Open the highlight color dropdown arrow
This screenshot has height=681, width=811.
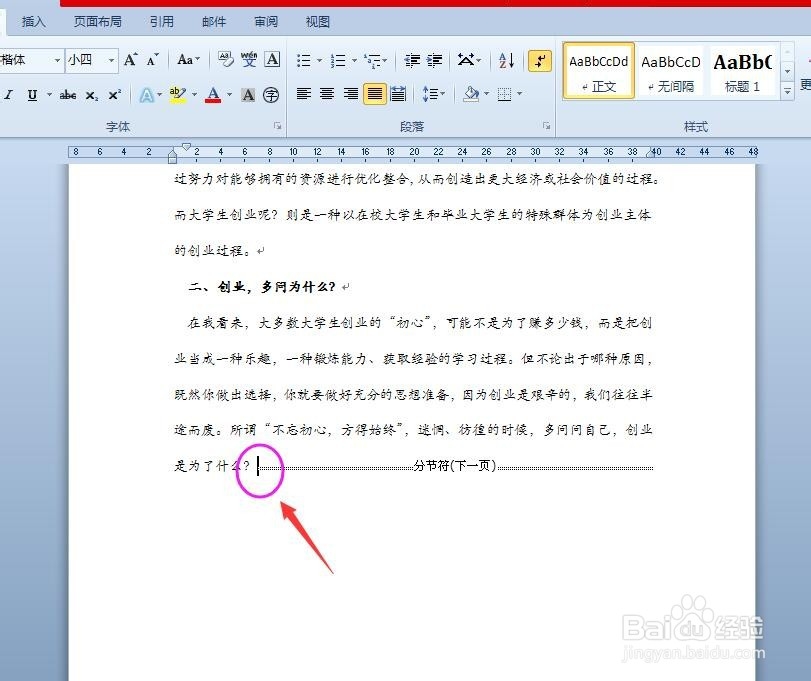pyautogui.click(x=194, y=95)
